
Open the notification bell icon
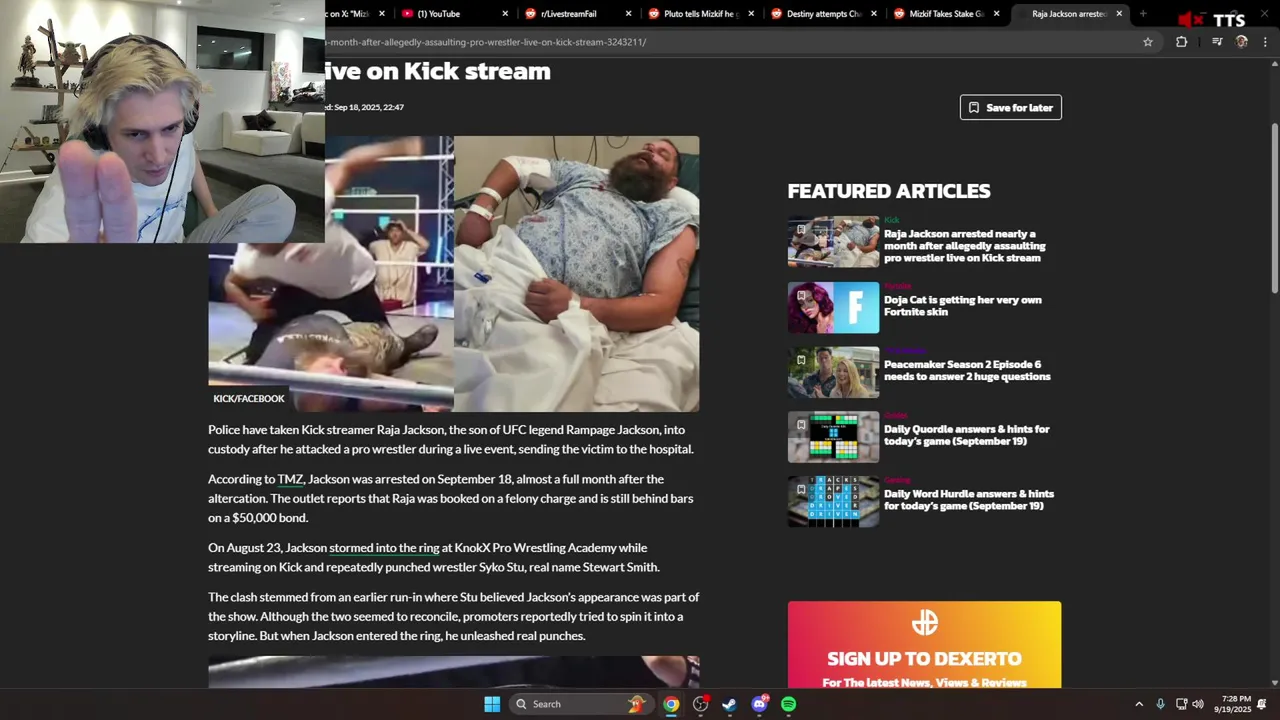1262,704
